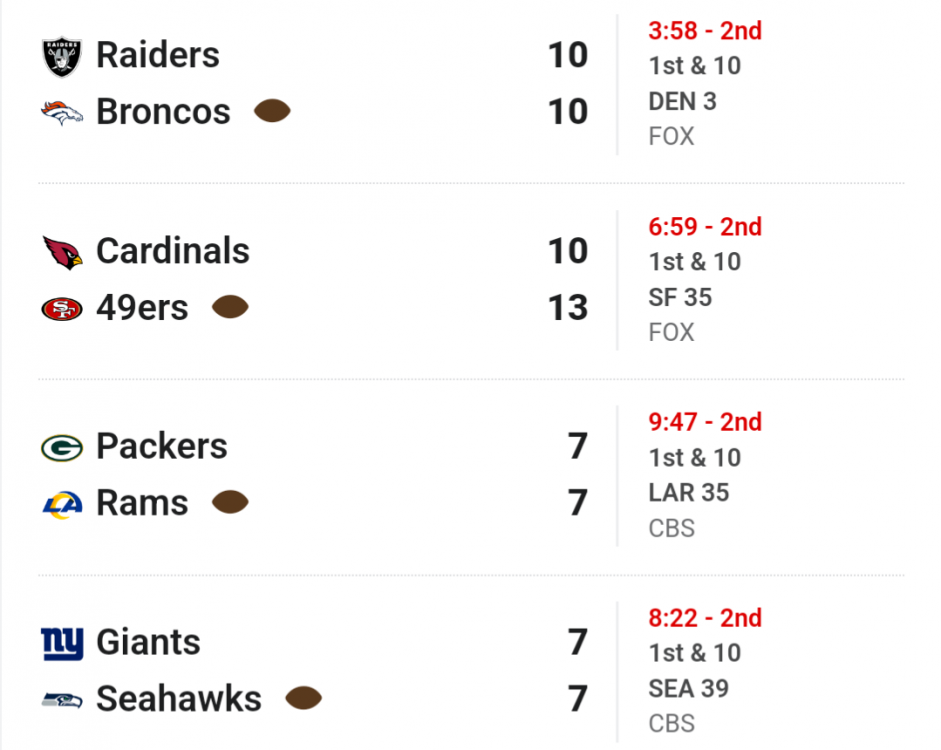
Task: Open the Raiders team name link
Action: [x=157, y=55]
